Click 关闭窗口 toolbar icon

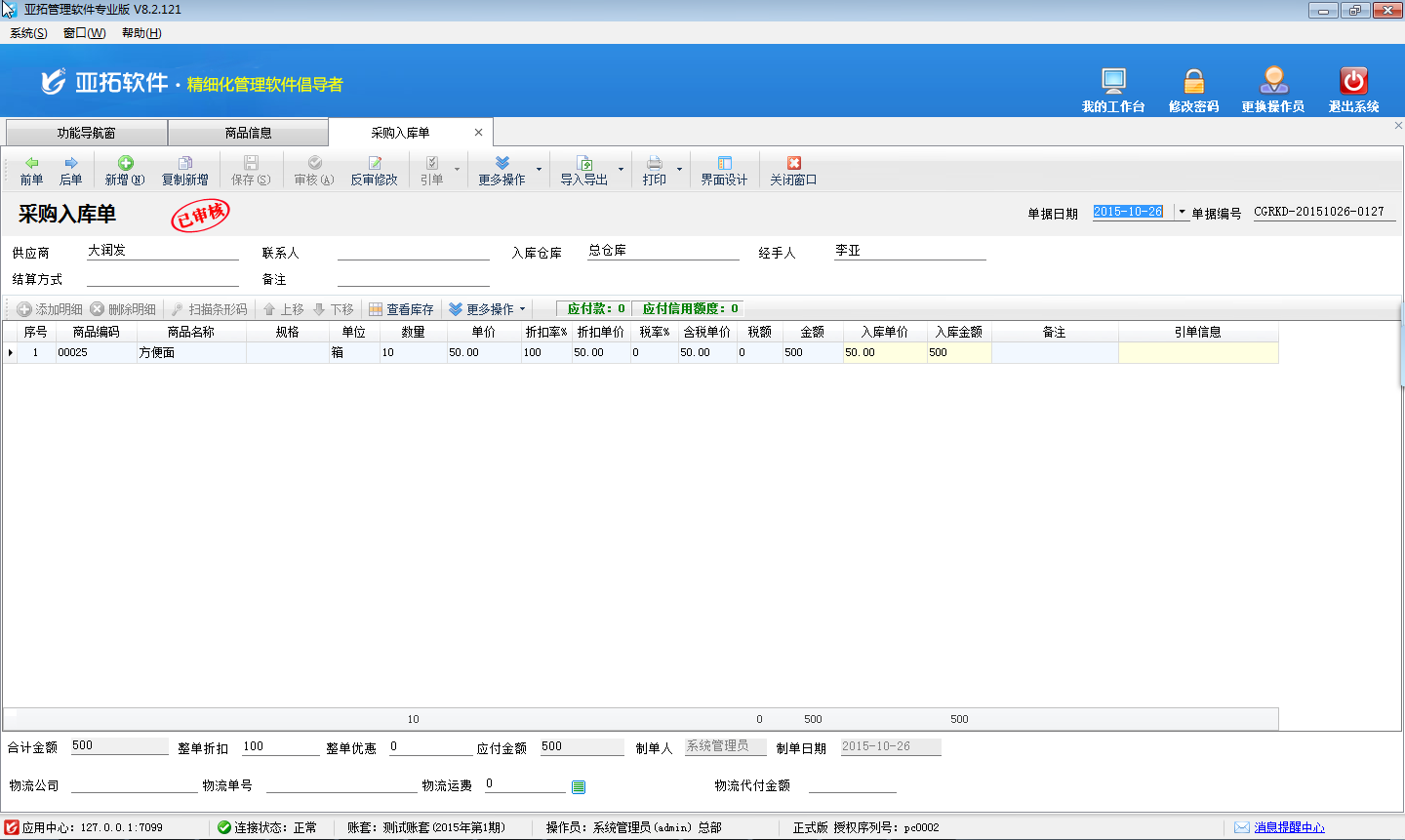coord(793,164)
